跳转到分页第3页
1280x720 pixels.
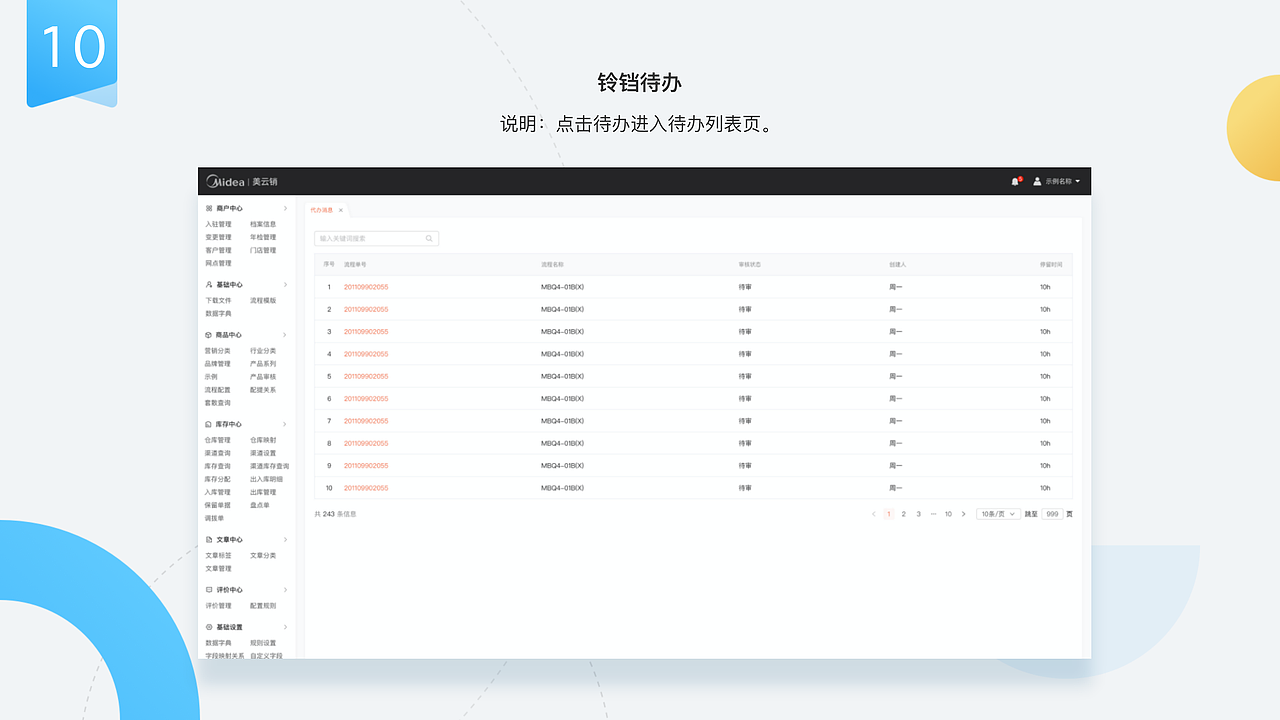point(918,513)
